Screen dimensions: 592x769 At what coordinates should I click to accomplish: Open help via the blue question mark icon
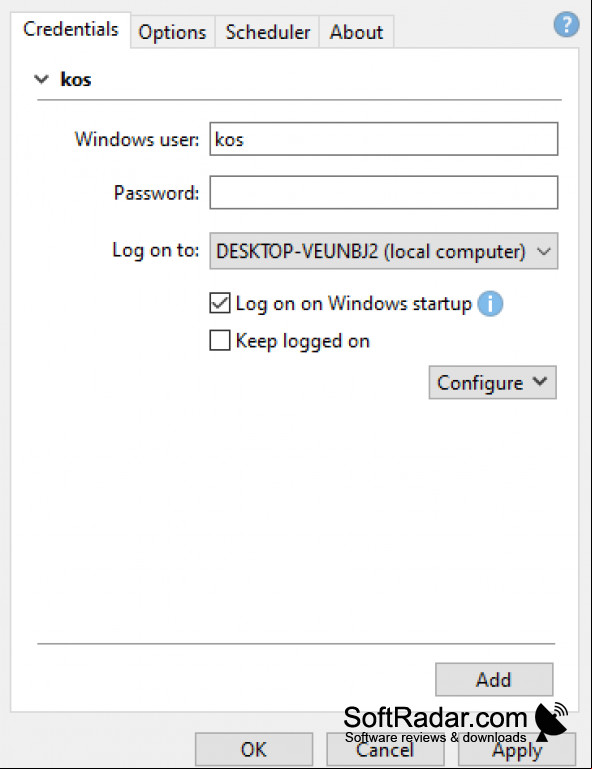pyautogui.click(x=566, y=25)
